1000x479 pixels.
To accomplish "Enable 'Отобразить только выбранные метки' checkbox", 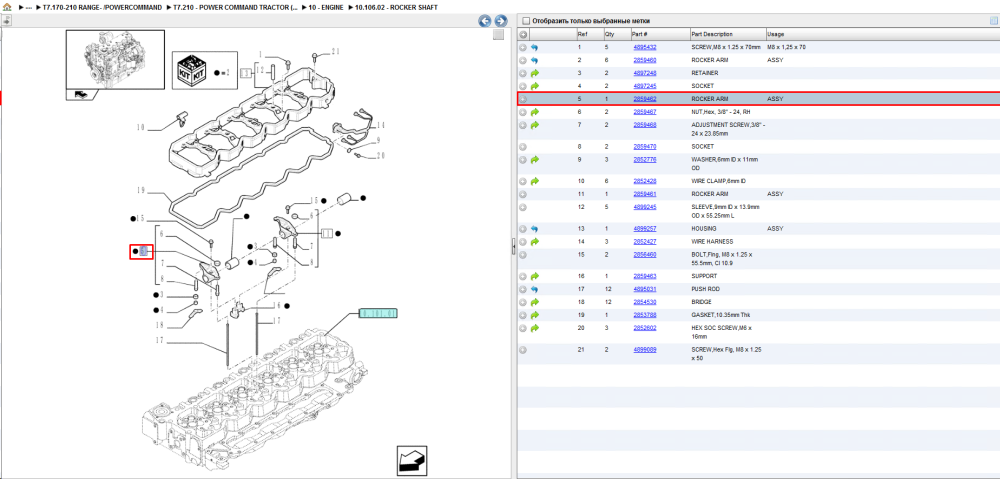I will pos(526,21).
